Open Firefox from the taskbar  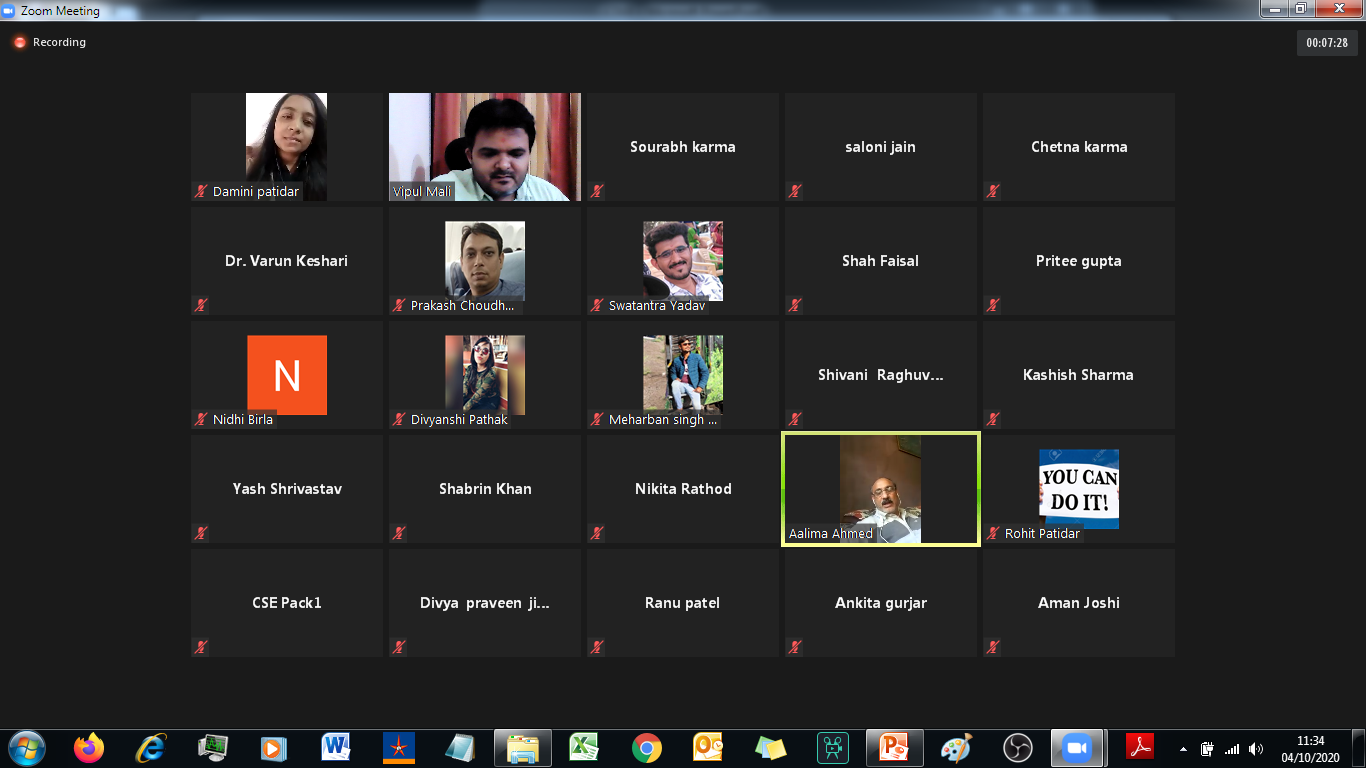(89, 748)
